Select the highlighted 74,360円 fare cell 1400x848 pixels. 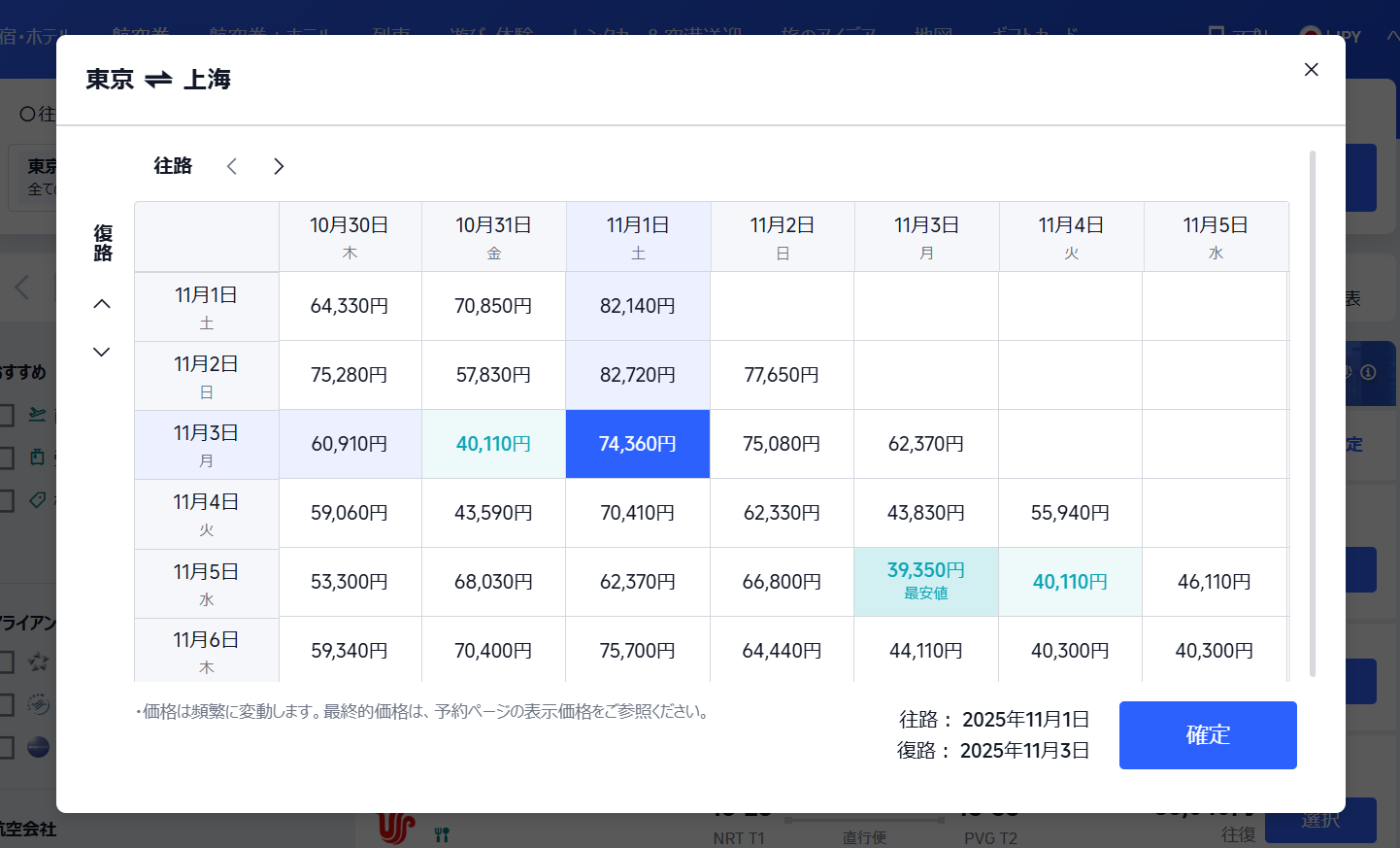click(x=637, y=444)
